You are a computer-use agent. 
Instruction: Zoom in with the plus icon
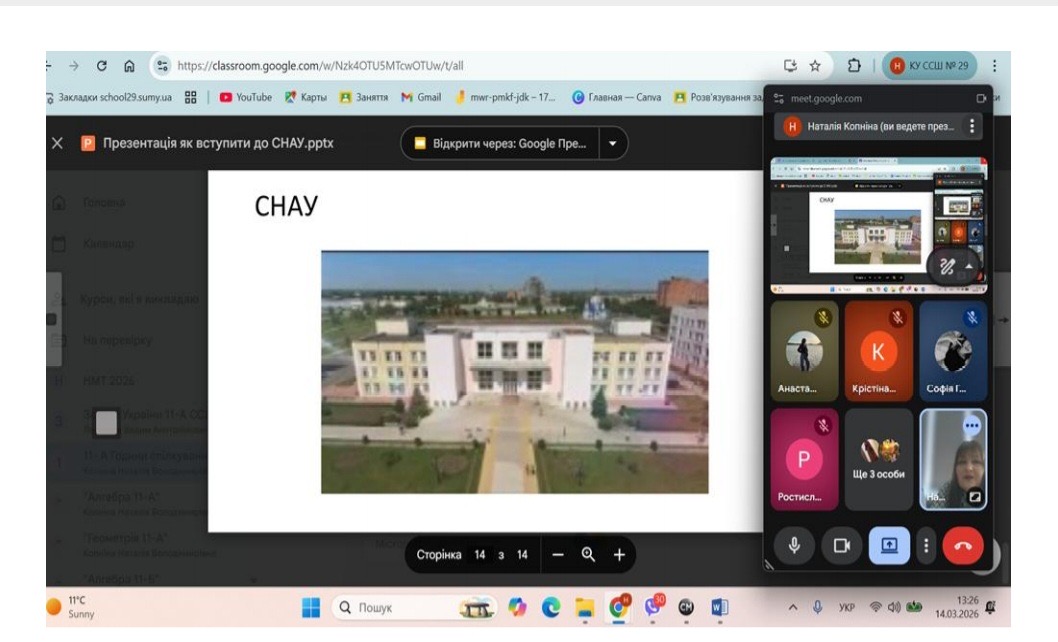click(x=619, y=555)
